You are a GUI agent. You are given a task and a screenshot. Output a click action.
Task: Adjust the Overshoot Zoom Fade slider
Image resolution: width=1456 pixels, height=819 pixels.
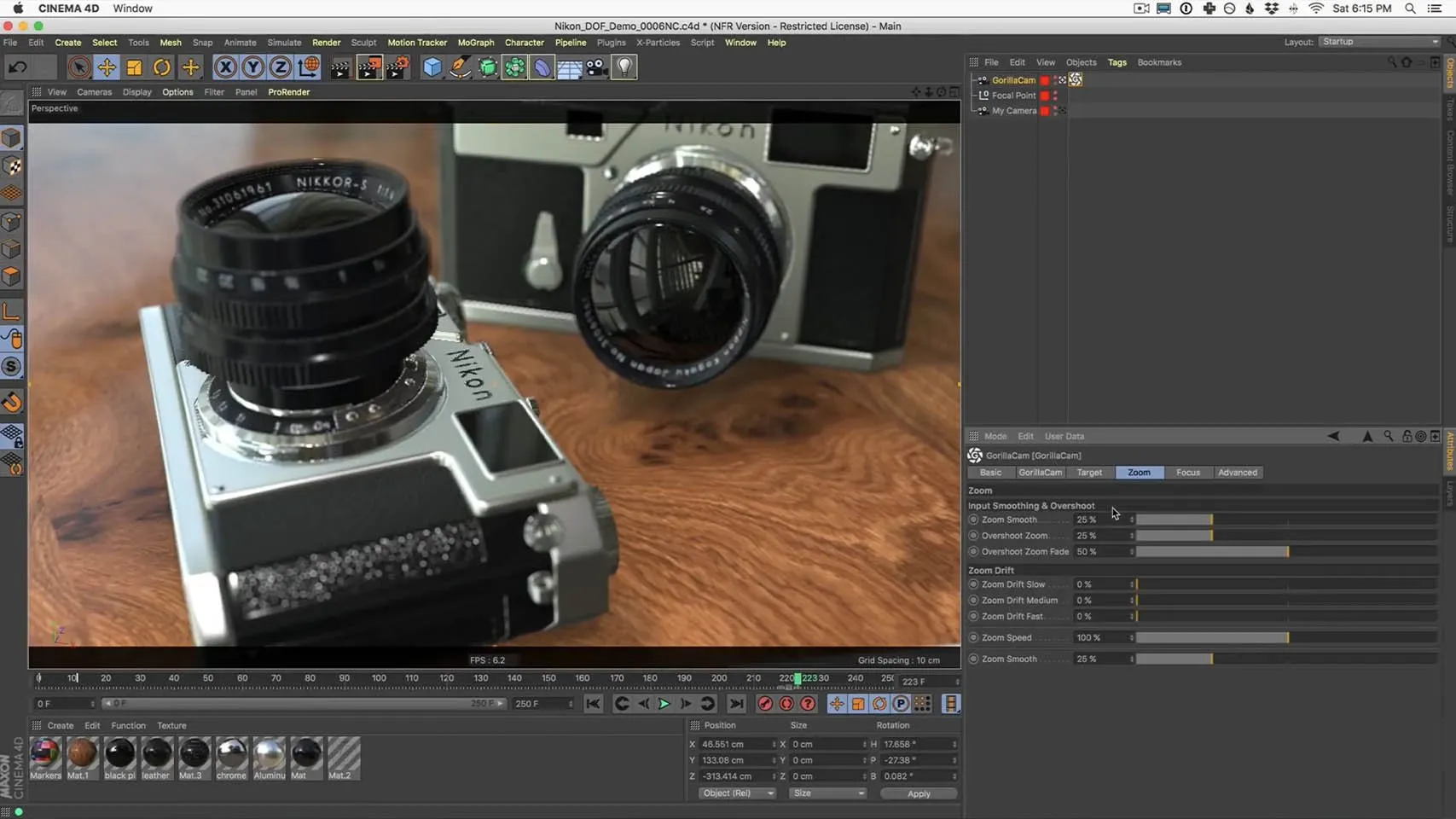(x=1287, y=552)
